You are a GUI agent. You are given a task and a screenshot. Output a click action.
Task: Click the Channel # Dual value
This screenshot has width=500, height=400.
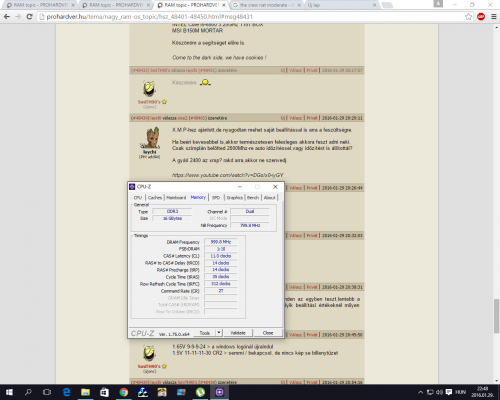(250, 211)
